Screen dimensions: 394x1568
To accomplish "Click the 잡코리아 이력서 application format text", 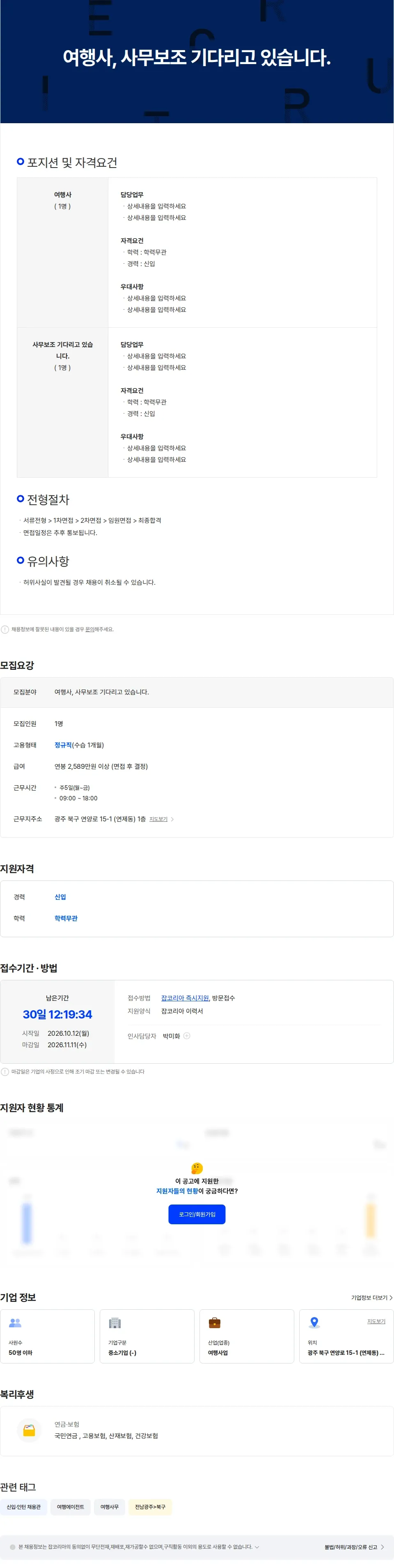I will pyautogui.click(x=182, y=1011).
